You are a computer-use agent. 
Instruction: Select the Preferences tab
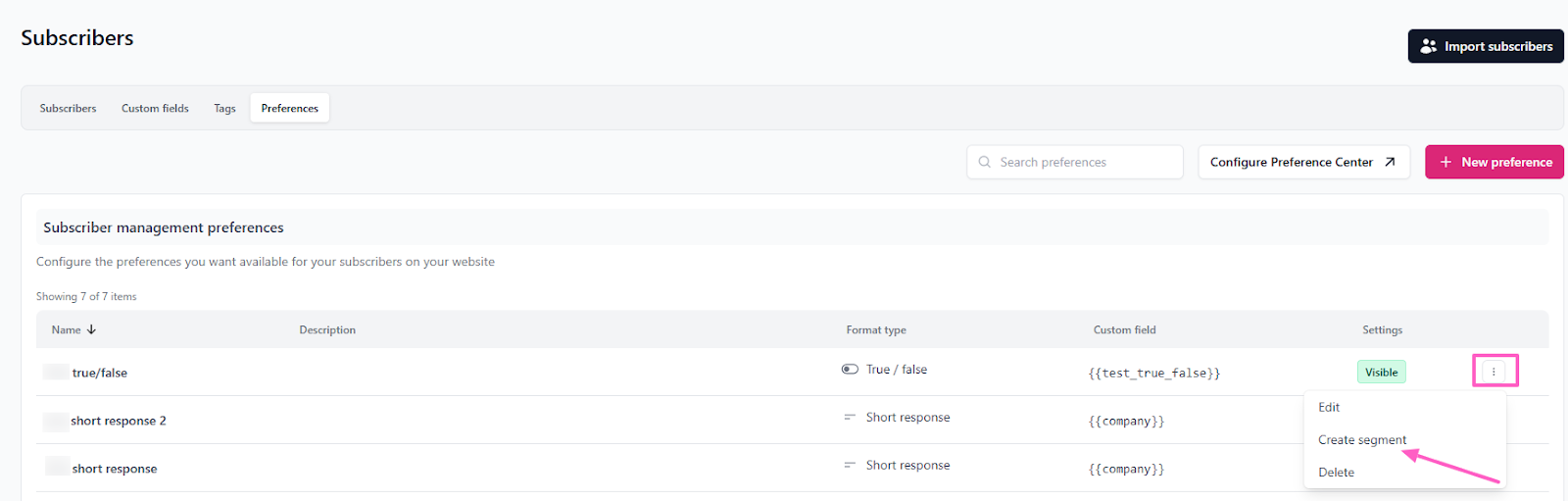coord(289,108)
